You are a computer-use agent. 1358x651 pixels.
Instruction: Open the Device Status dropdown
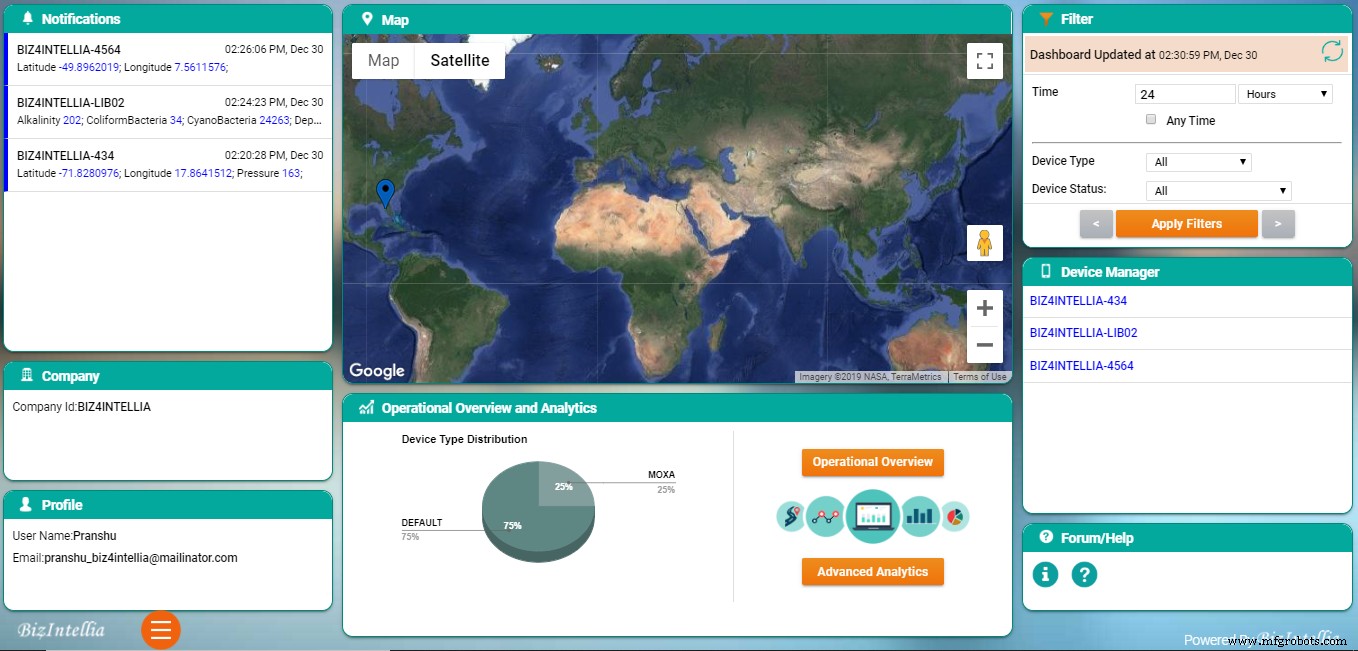click(x=1218, y=190)
